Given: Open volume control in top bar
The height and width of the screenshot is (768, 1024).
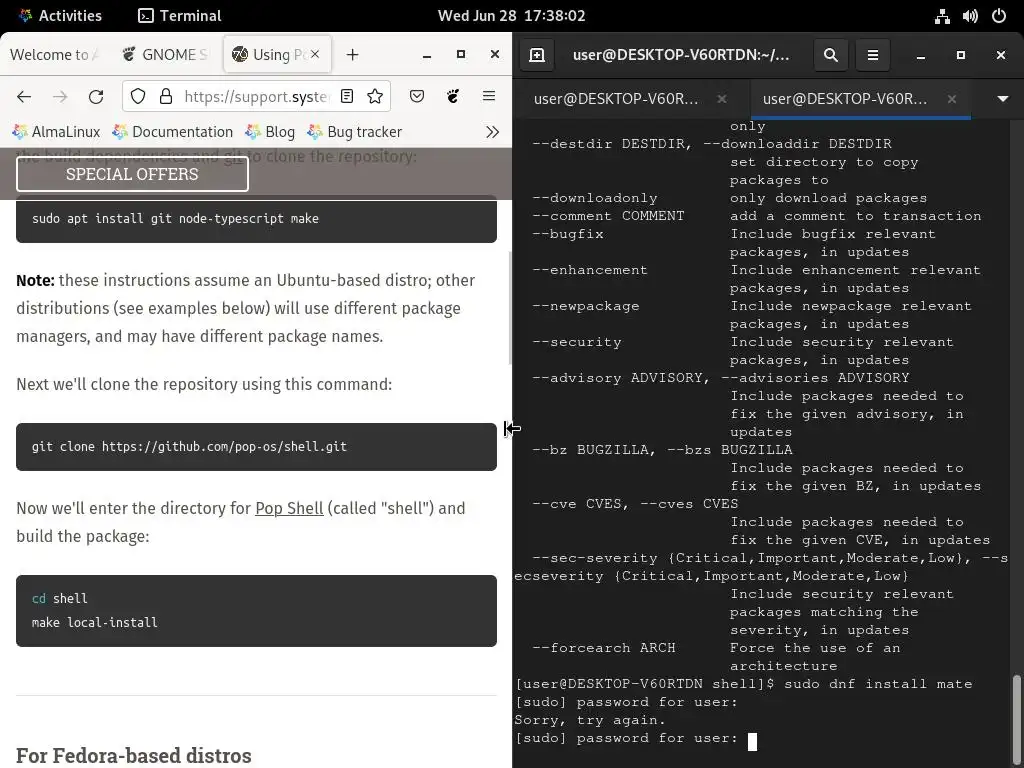Looking at the screenshot, I should coord(970,16).
